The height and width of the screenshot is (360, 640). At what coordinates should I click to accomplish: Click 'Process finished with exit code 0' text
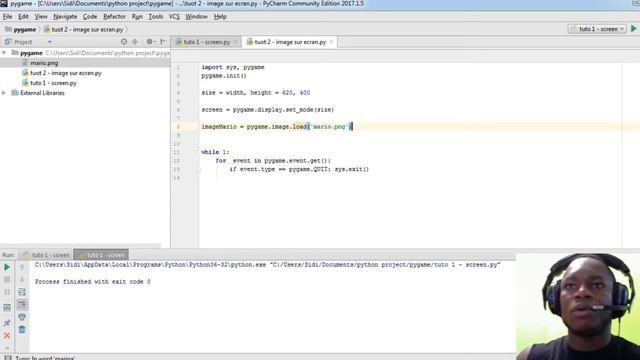93,282
